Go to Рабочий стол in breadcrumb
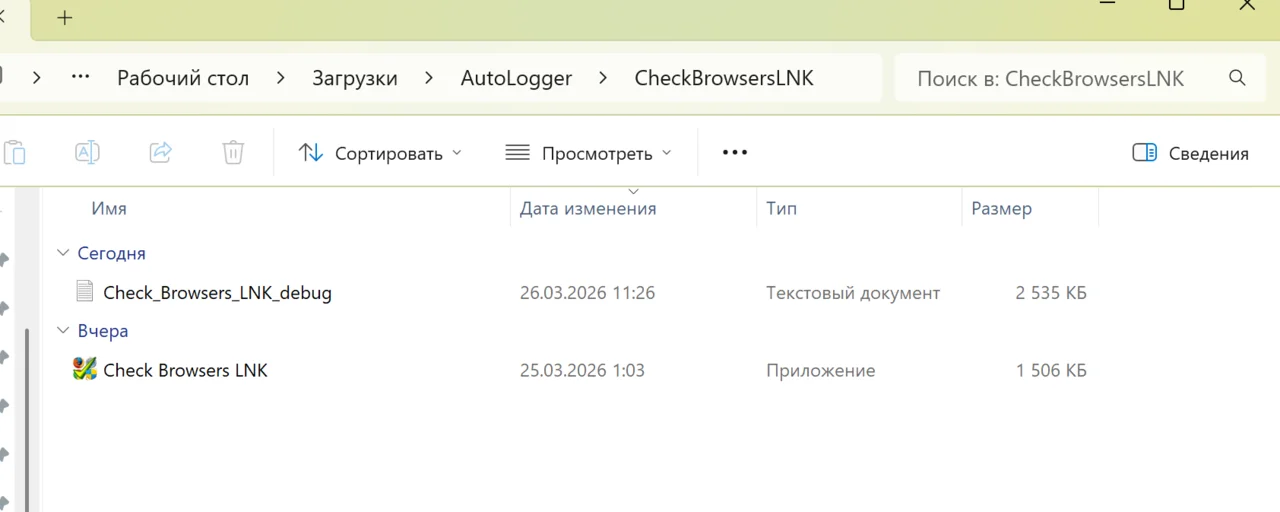Screen dimensions: 1280x512 point(183,78)
